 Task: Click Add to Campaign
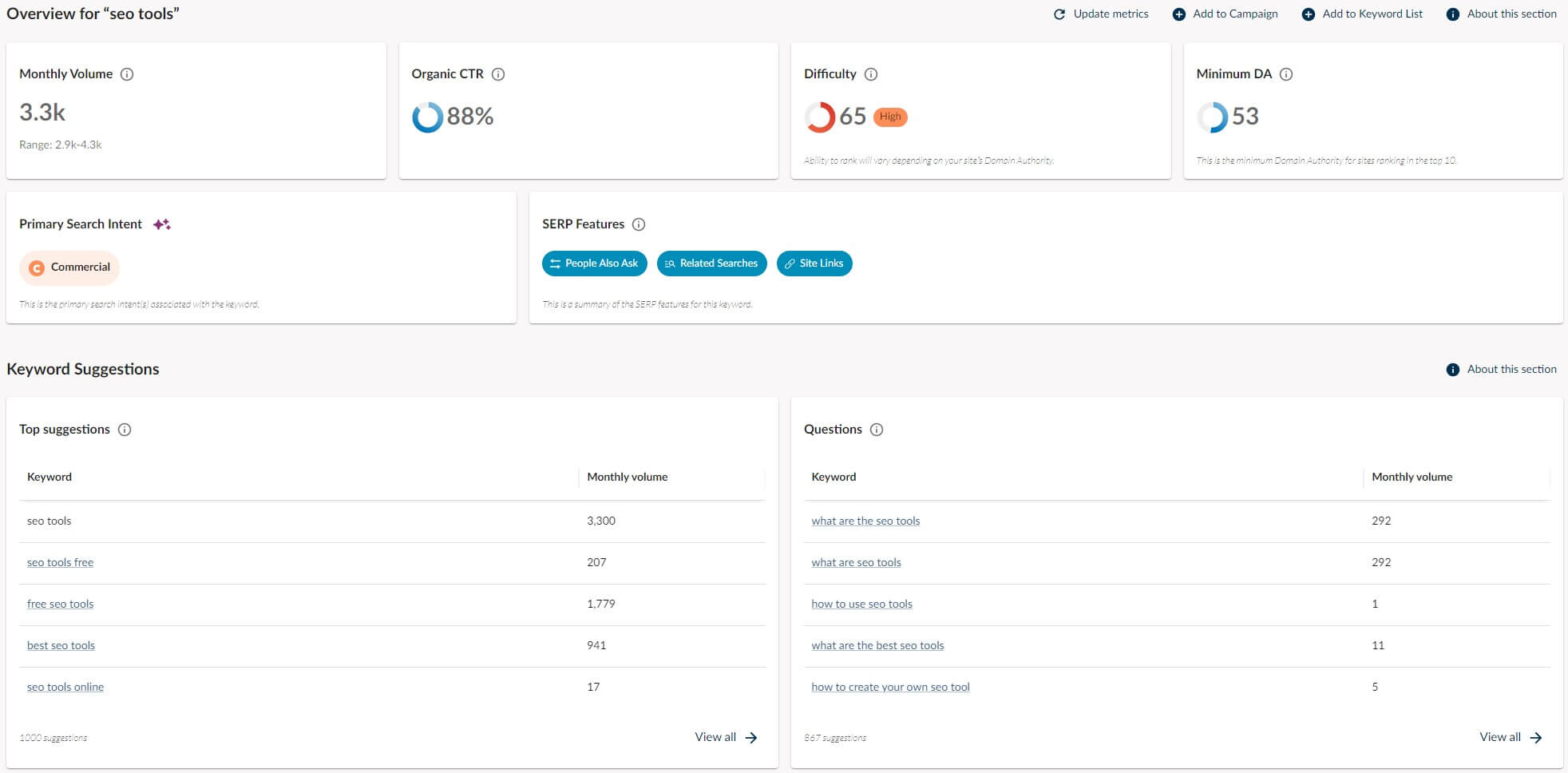tap(1224, 14)
